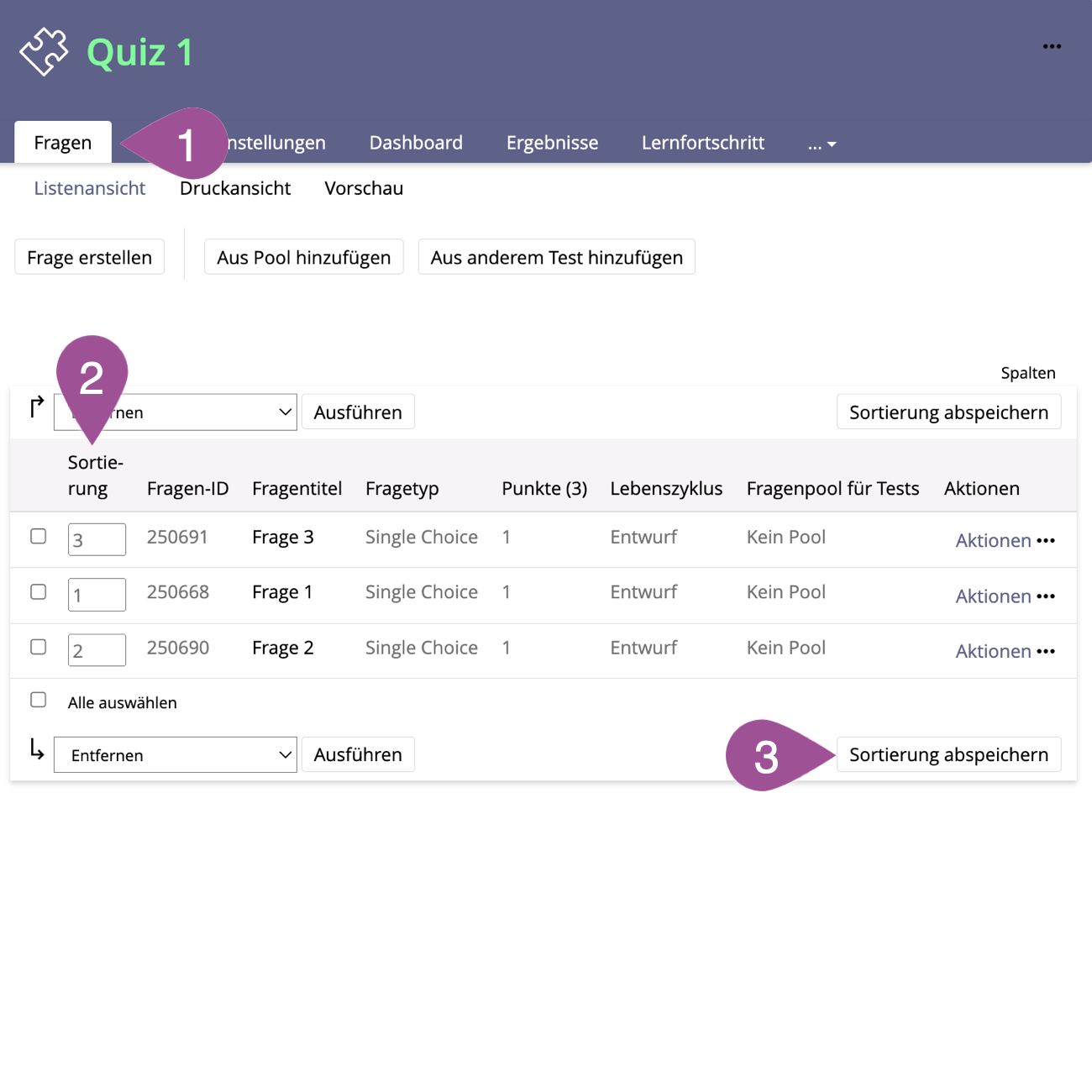
Task: Check the 'Alle auswählen' checkbox
Action: [39, 700]
